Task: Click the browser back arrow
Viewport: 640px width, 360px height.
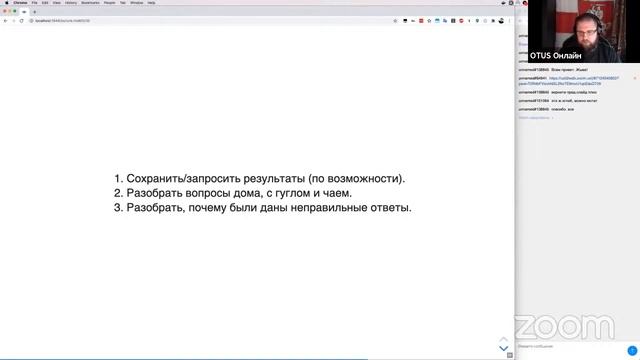Action: [5, 21]
